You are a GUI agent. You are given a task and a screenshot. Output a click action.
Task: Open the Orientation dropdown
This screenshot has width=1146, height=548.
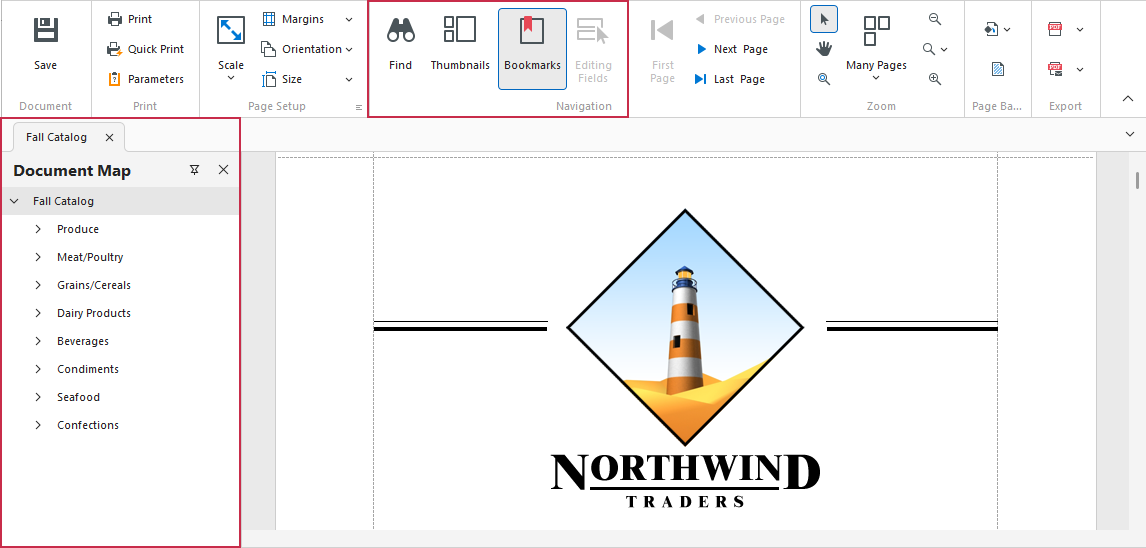point(307,49)
